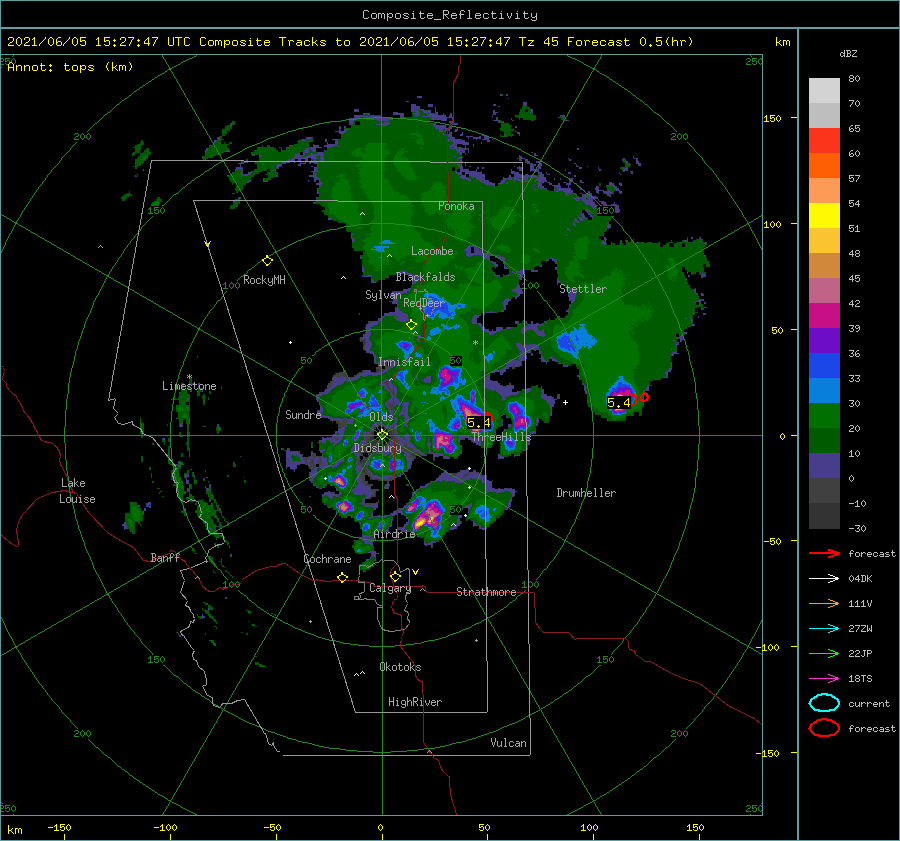Image resolution: width=900 pixels, height=841 pixels.
Task: Click the Lacombe city label
Action: point(432,251)
